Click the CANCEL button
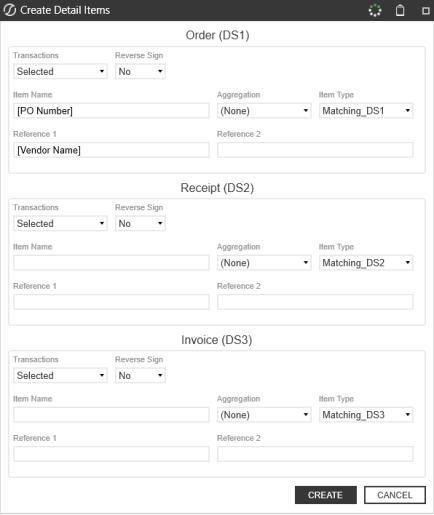This screenshot has width=434, height=515. [x=395, y=495]
